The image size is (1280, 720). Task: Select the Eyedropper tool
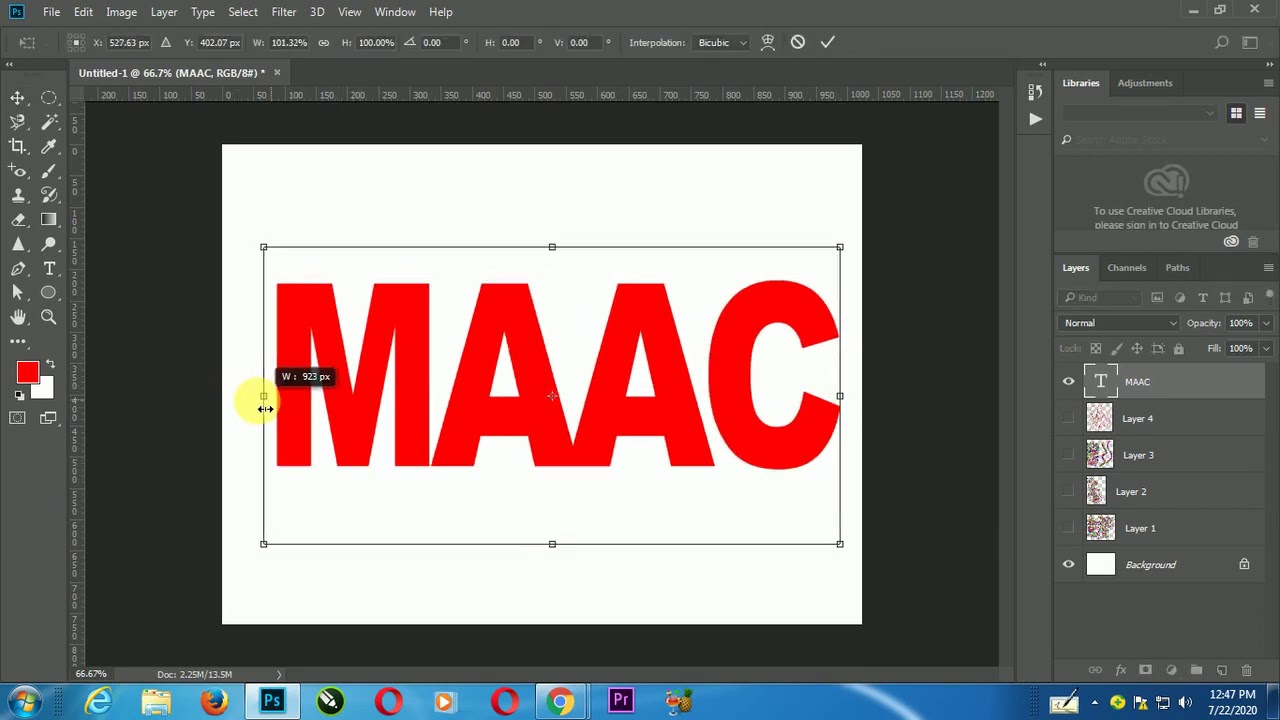[48, 146]
